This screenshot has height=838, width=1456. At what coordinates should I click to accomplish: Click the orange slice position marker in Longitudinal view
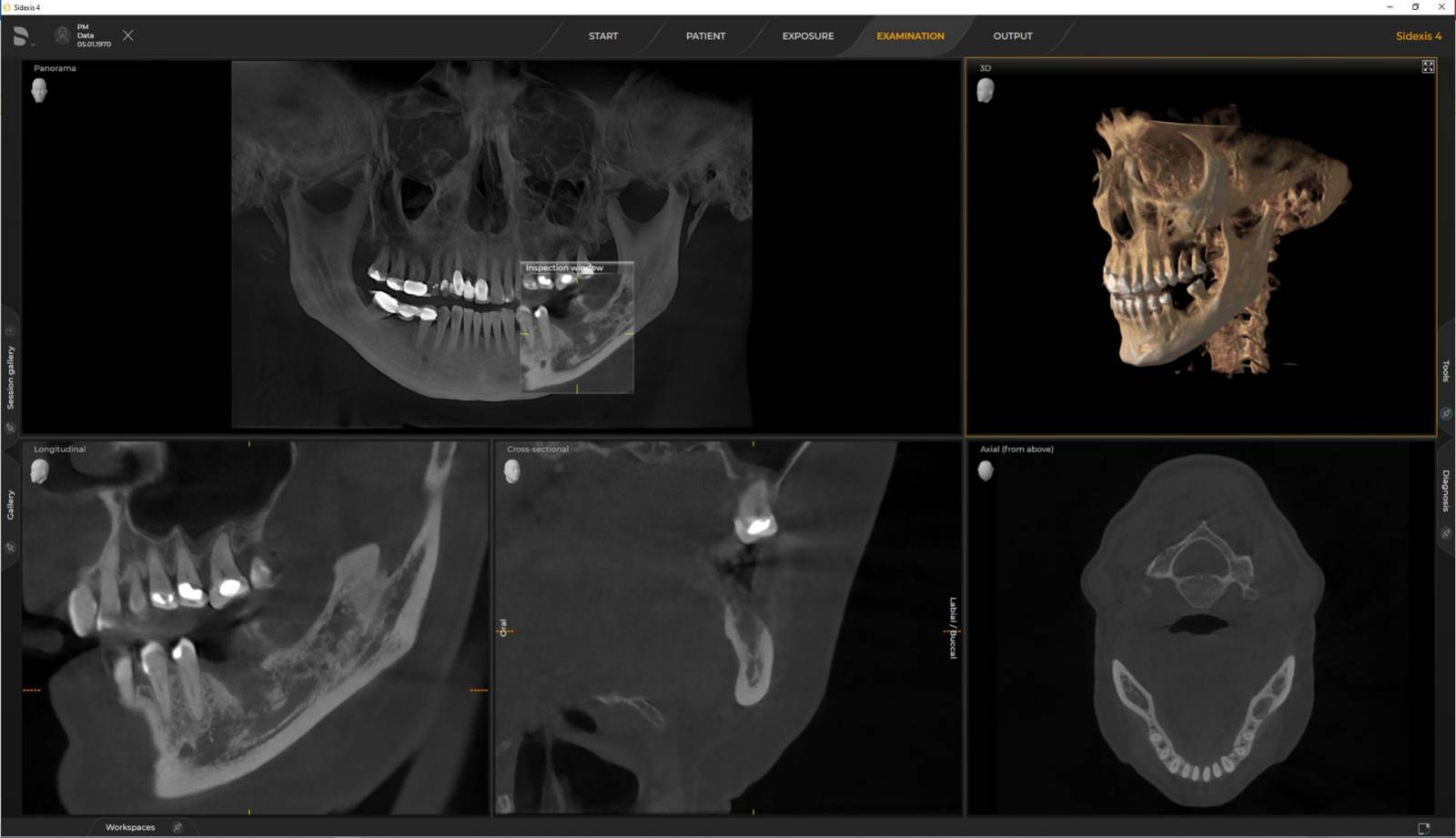click(32, 690)
